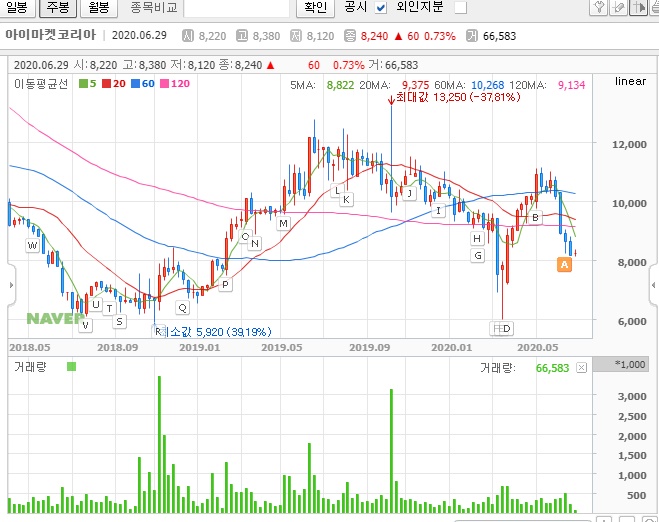Switch to the 일봉 daily chart tab
Viewport: 659px width, 522px height.
point(17,7)
